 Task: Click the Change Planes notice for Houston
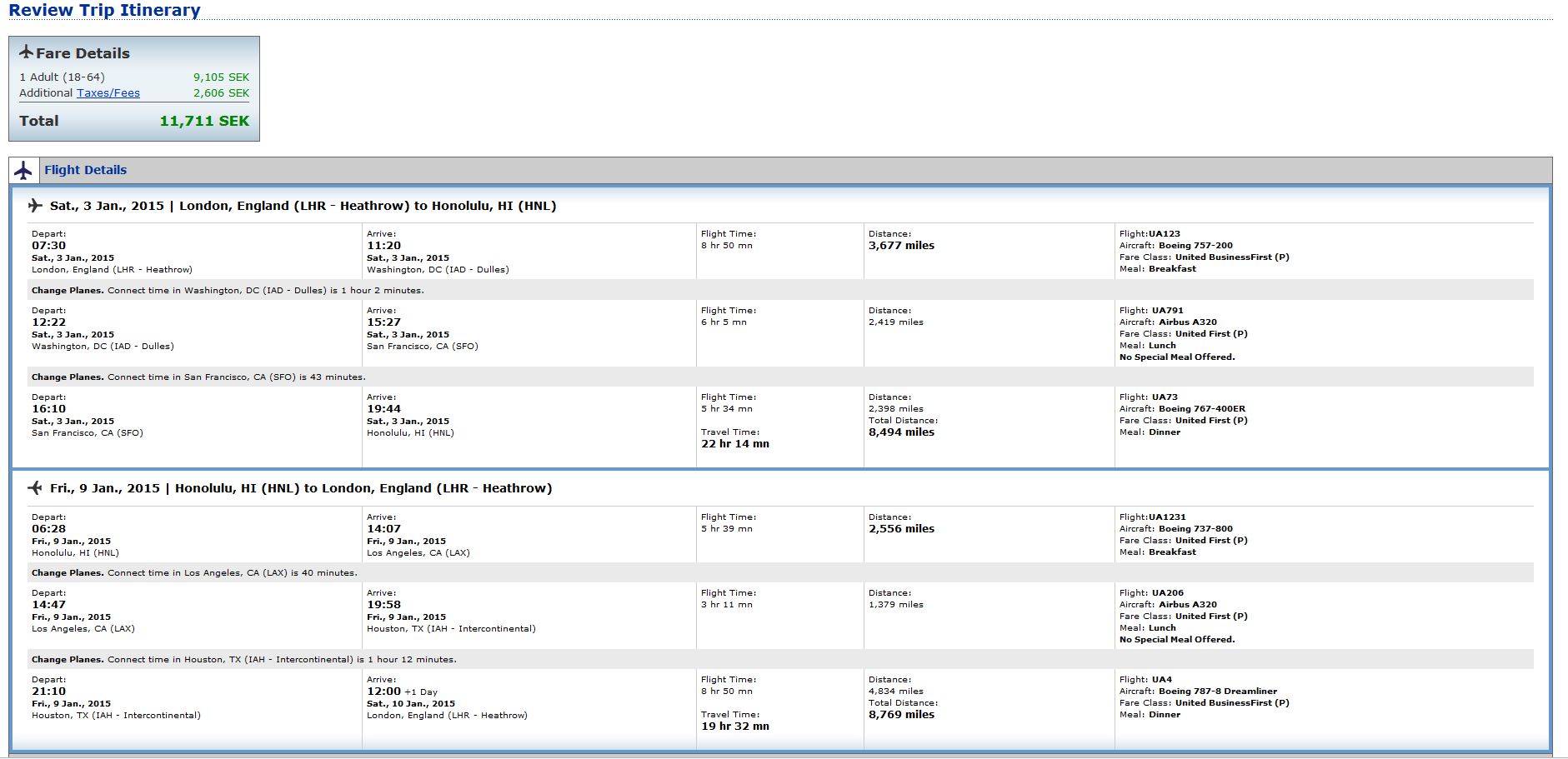point(243,660)
